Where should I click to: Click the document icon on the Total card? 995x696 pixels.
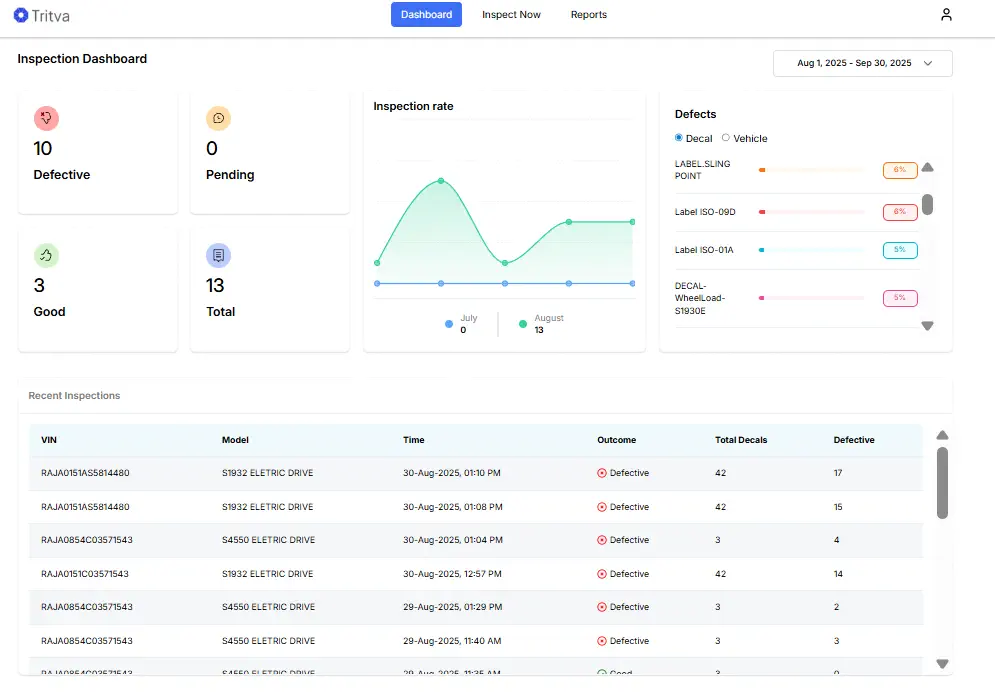tap(218, 255)
